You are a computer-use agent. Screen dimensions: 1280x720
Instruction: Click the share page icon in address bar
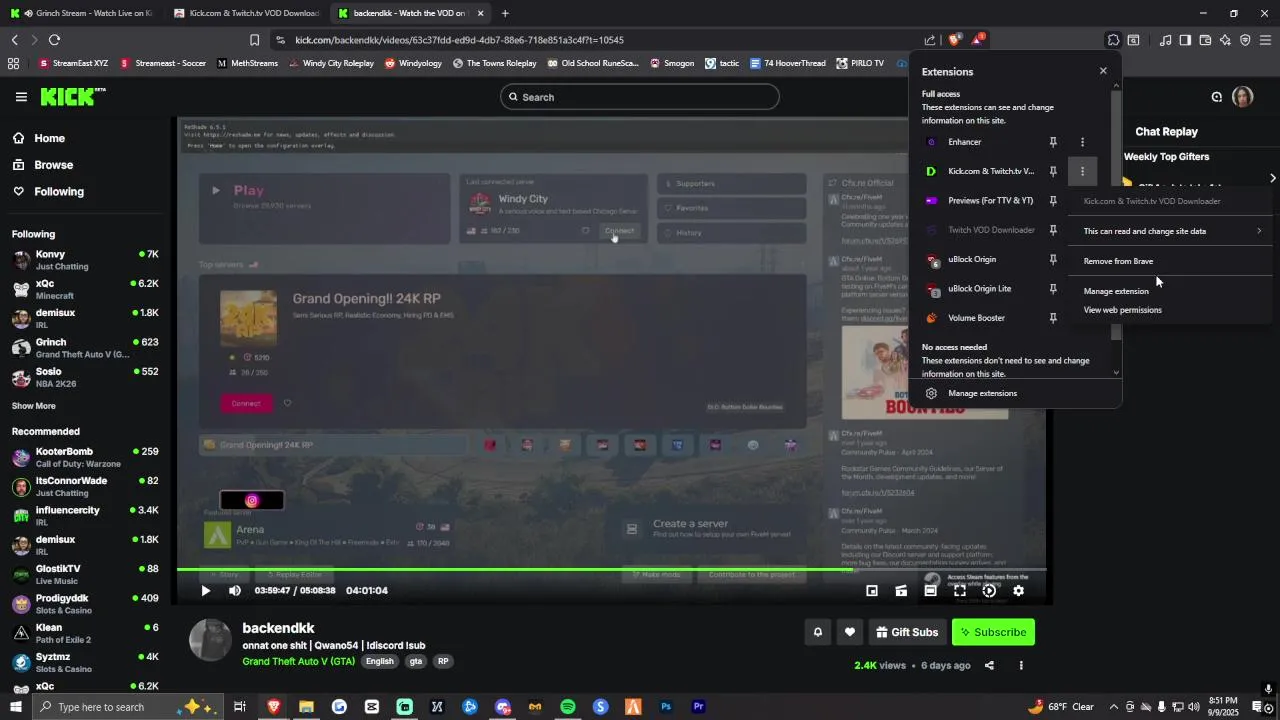(930, 40)
